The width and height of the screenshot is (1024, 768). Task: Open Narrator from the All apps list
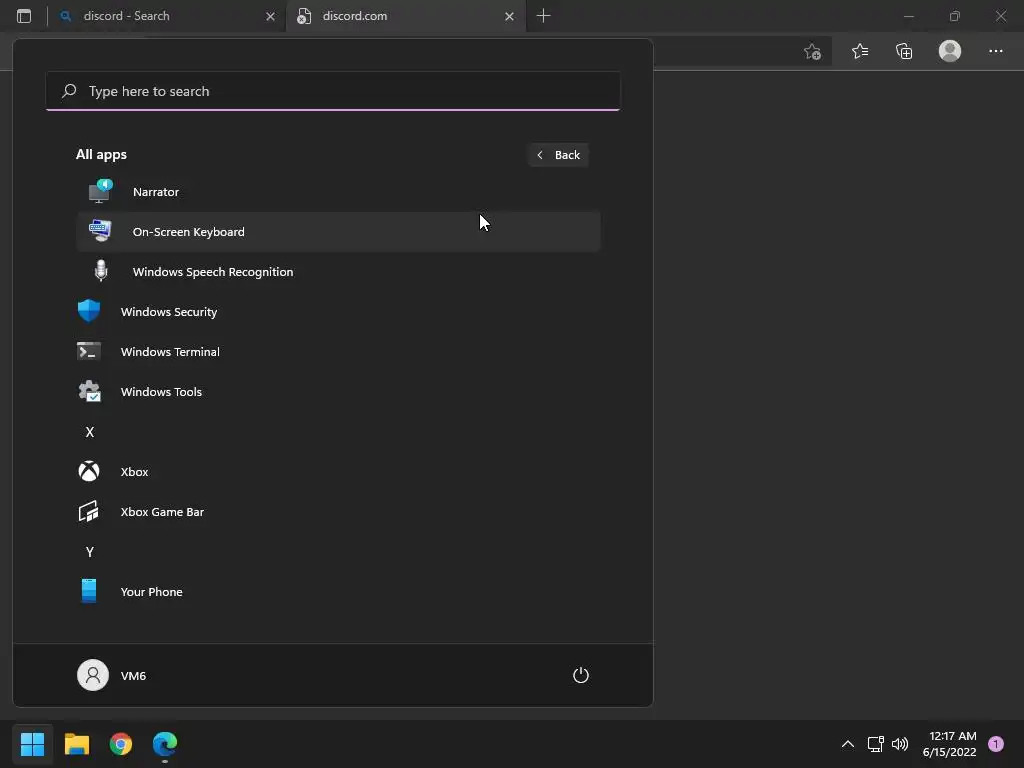coord(338,191)
